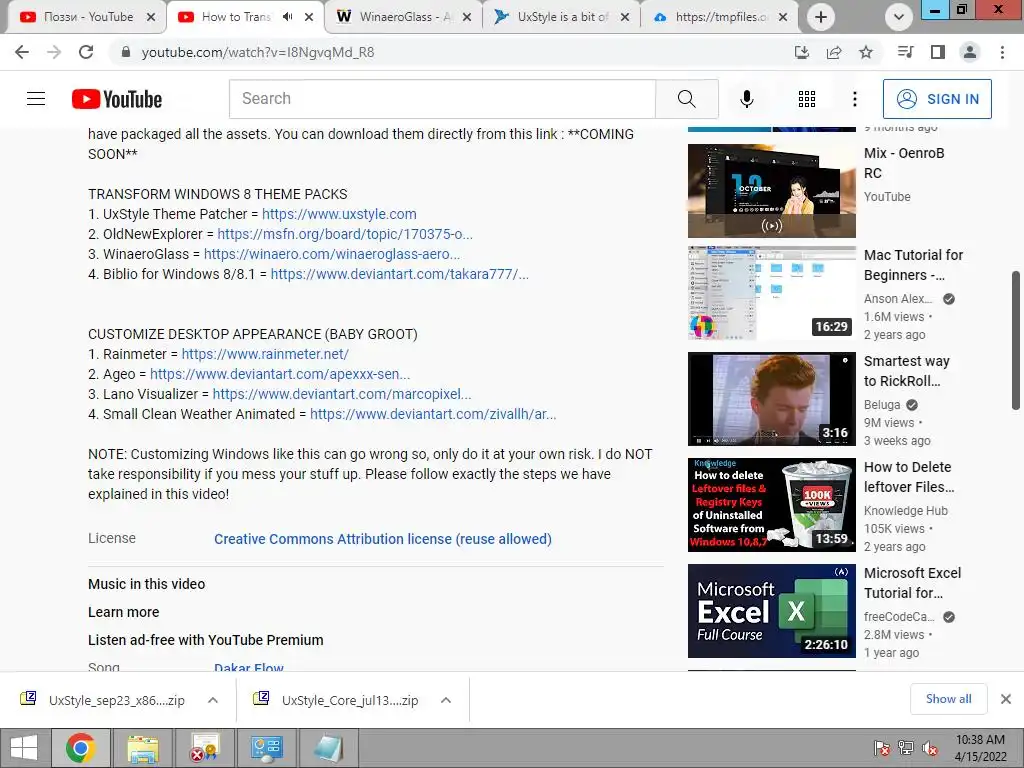Open the Chrome three-dot menu

click(x=1002, y=52)
